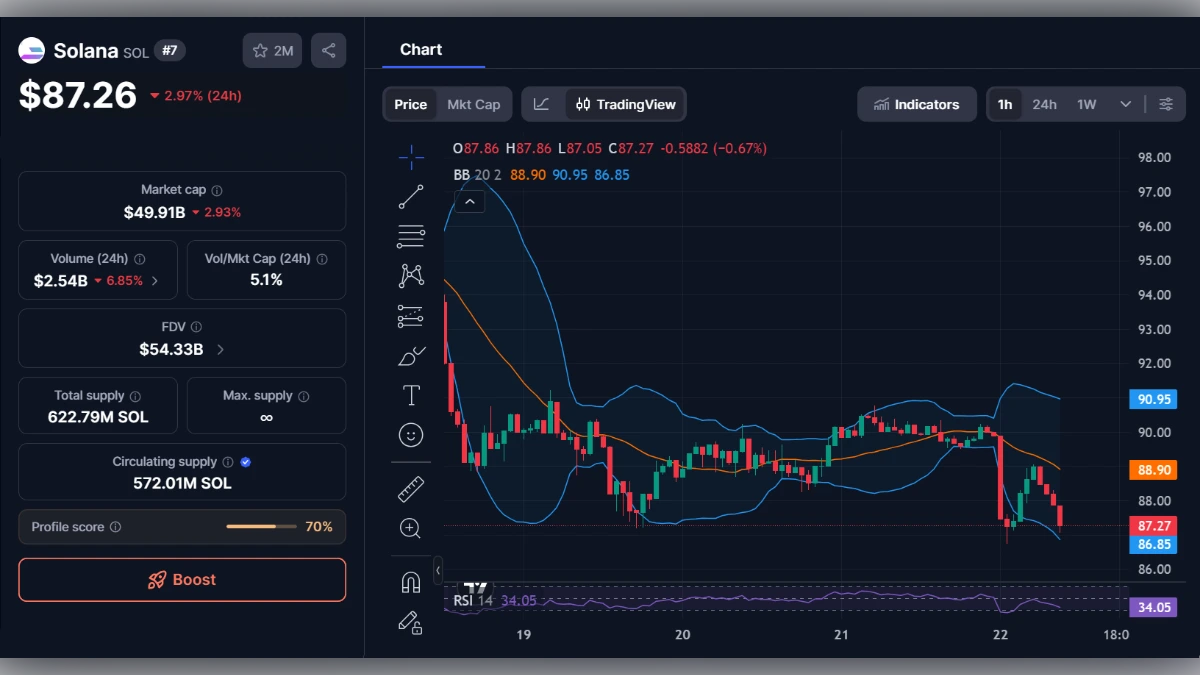
Task: Click the Profile score progress bar
Action: pyautogui.click(x=262, y=527)
